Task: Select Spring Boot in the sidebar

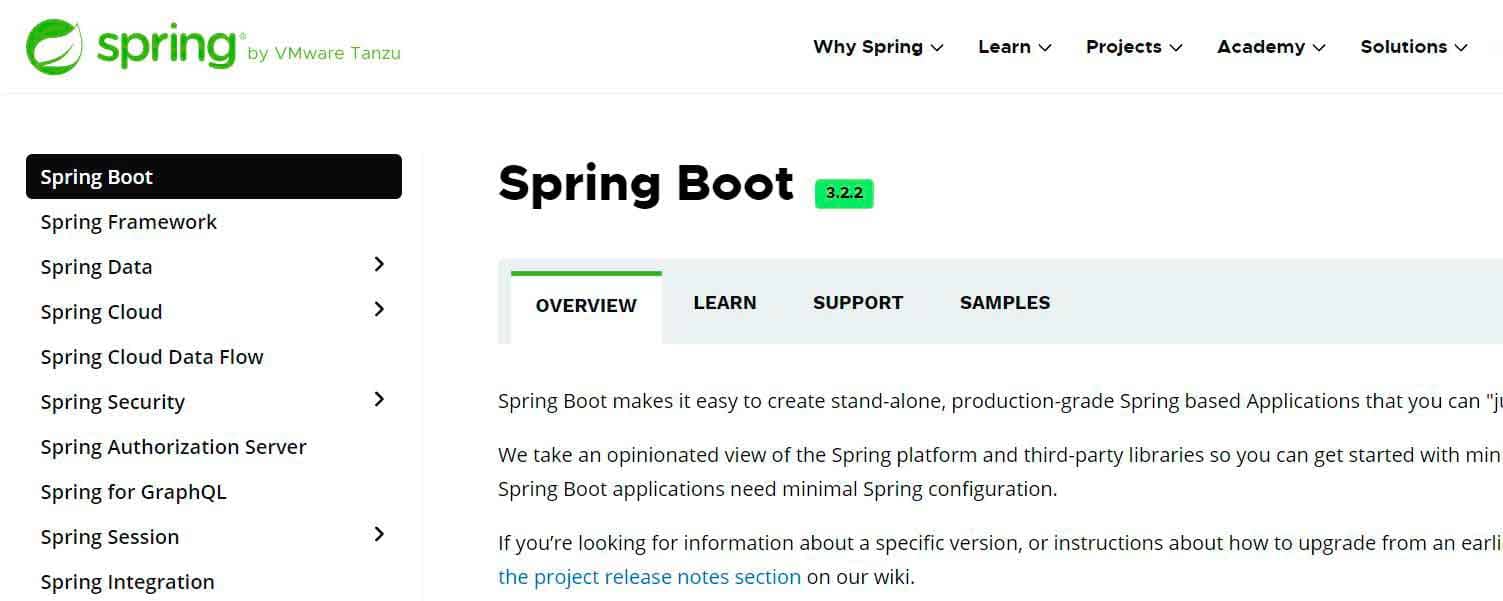Action: pos(214,177)
